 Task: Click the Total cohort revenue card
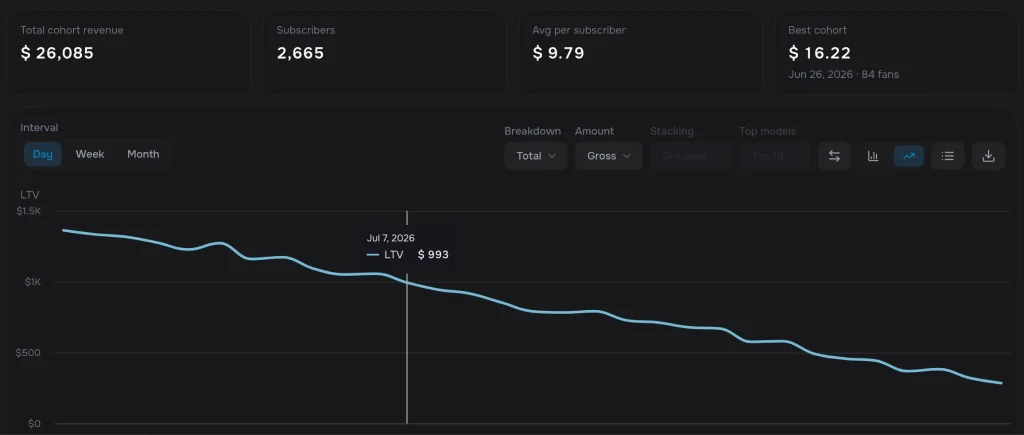[x=129, y=52]
